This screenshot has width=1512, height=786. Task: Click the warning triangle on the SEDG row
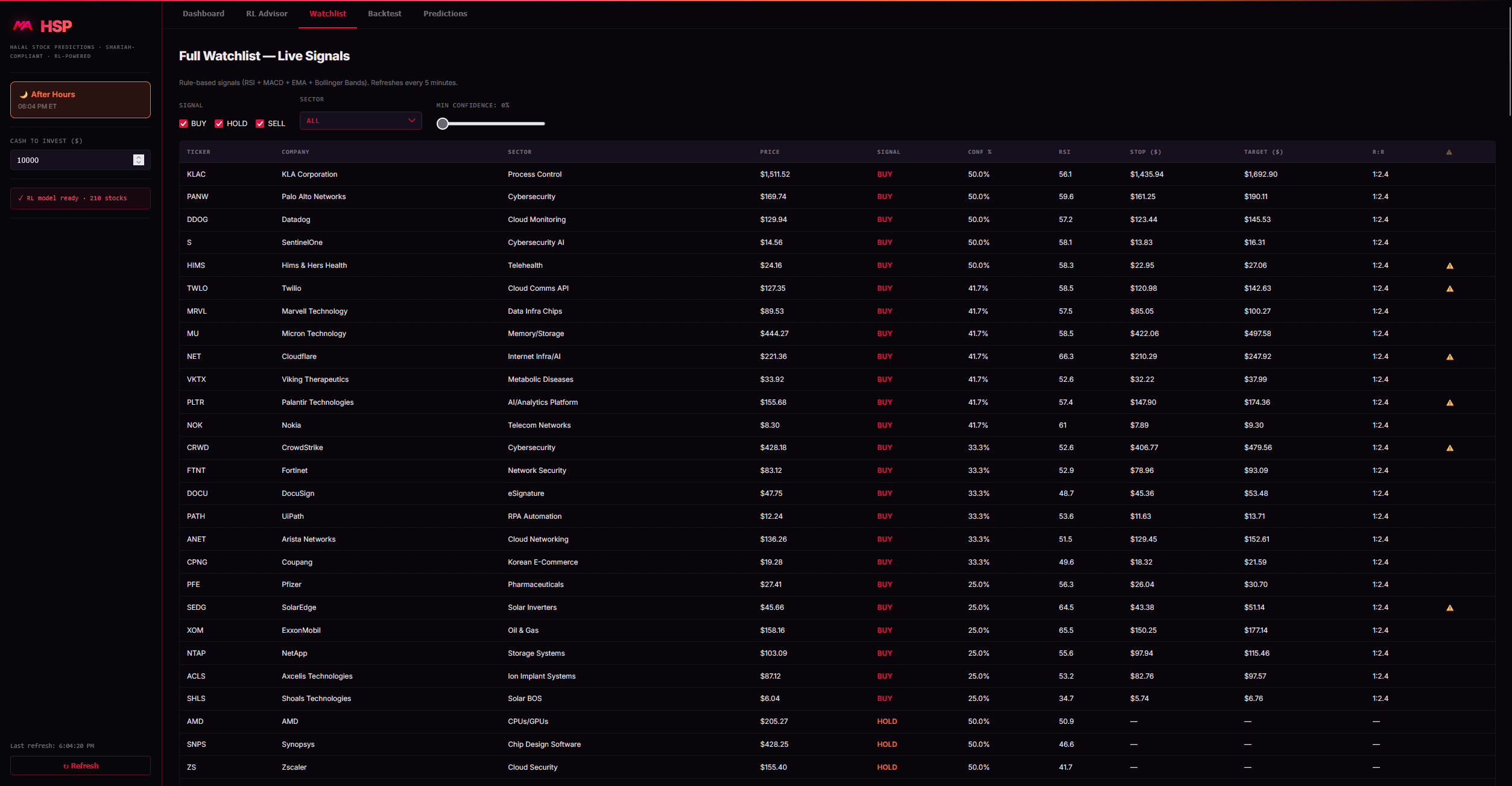click(1450, 607)
